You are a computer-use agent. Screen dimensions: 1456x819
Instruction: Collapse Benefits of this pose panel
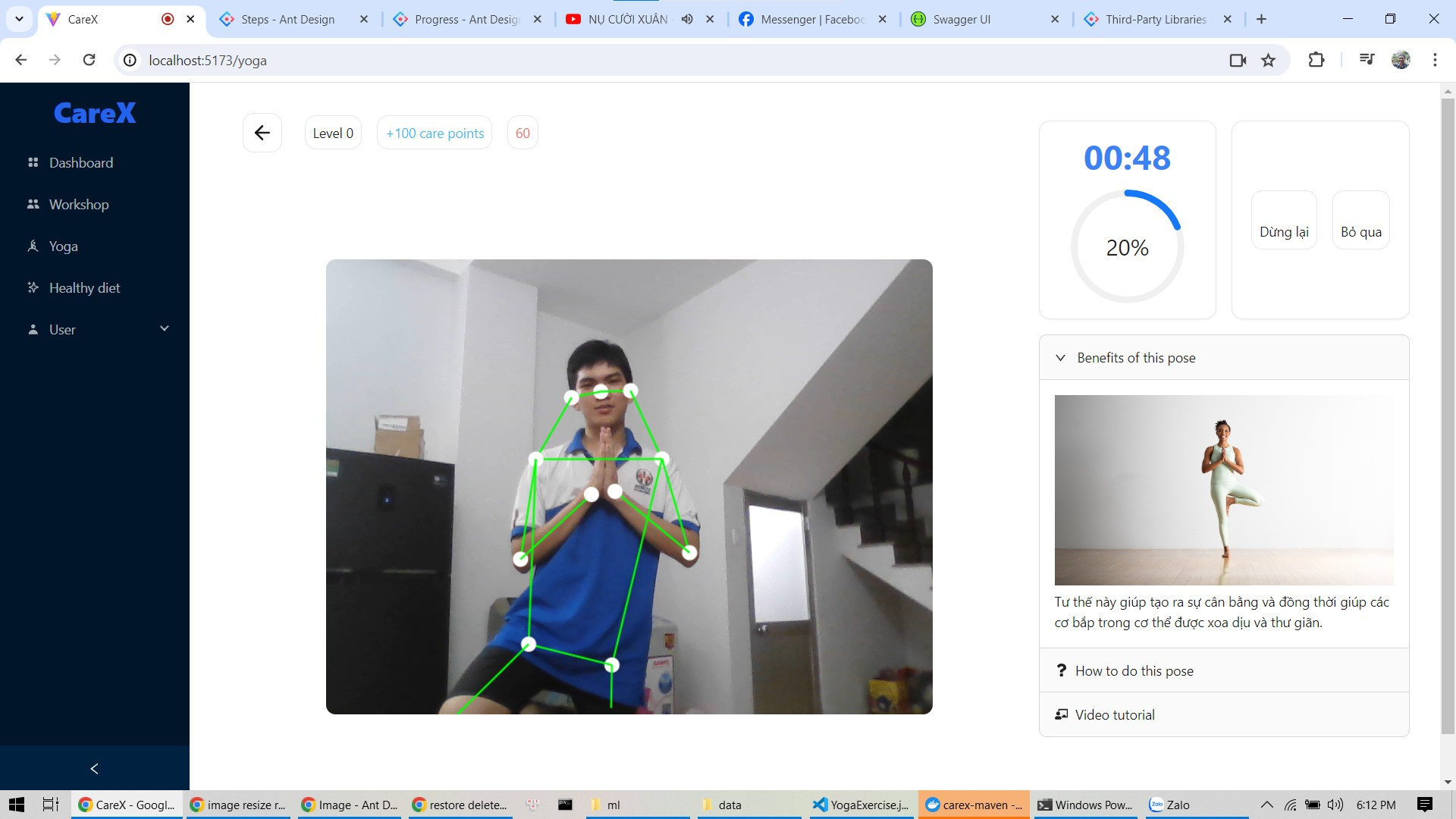pos(1135,358)
